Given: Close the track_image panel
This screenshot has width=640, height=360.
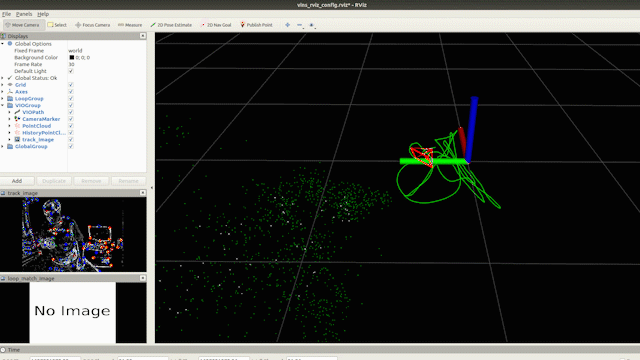Looking at the screenshot, I should [x=142, y=193].
